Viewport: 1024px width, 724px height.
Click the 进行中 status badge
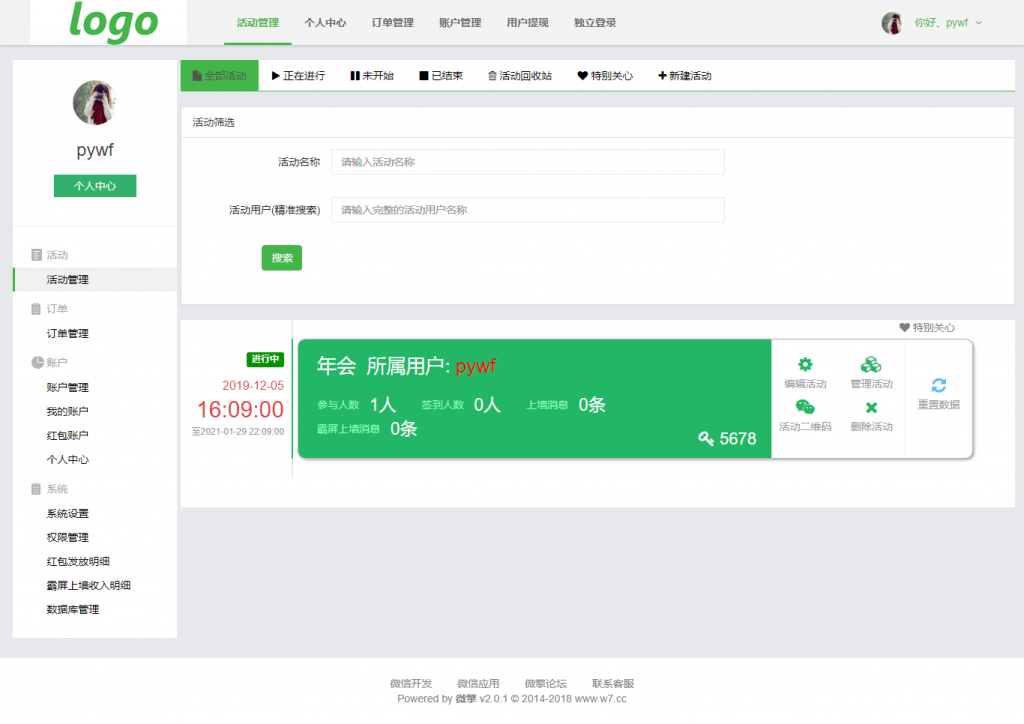(x=265, y=359)
